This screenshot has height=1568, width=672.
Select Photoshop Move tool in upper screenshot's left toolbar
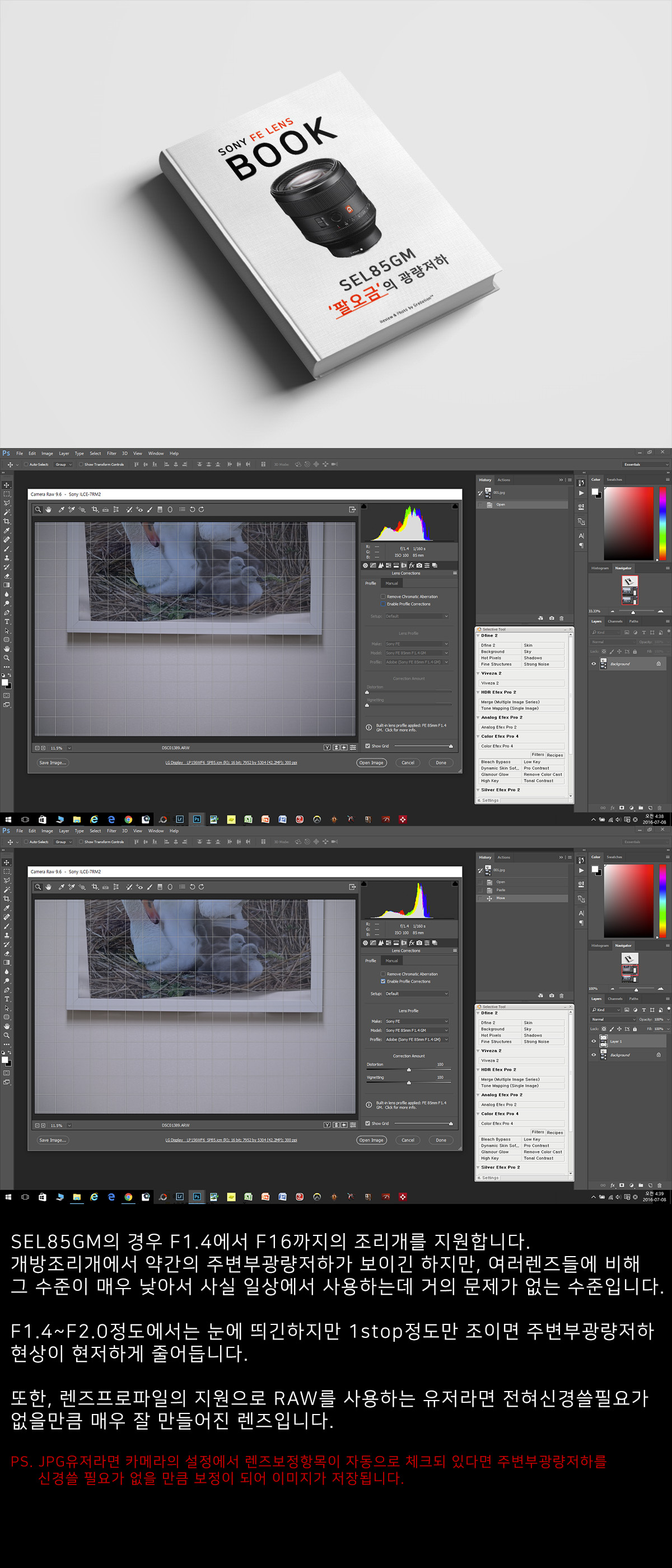coord(7,485)
